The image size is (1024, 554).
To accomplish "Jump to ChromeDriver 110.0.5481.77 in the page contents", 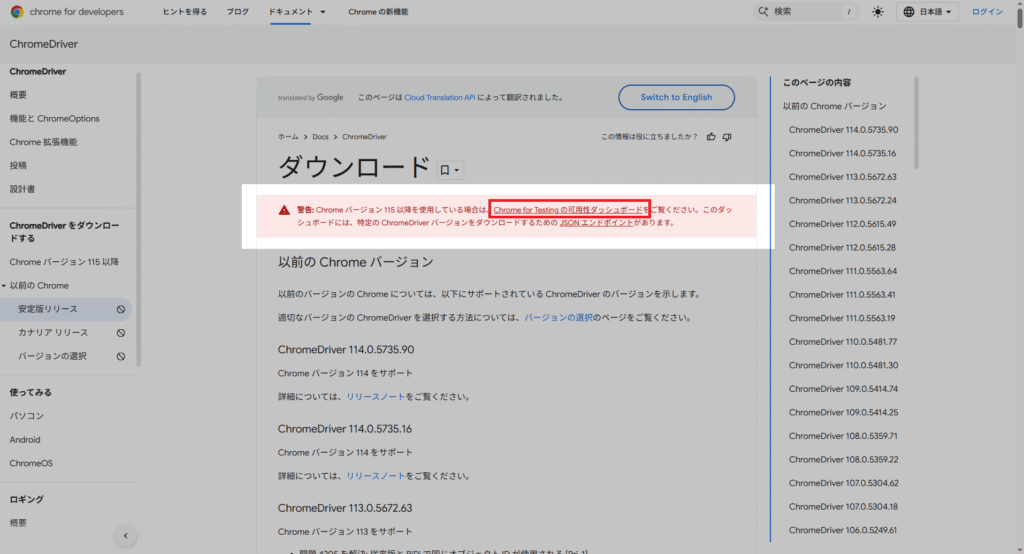I will click(842, 342).
